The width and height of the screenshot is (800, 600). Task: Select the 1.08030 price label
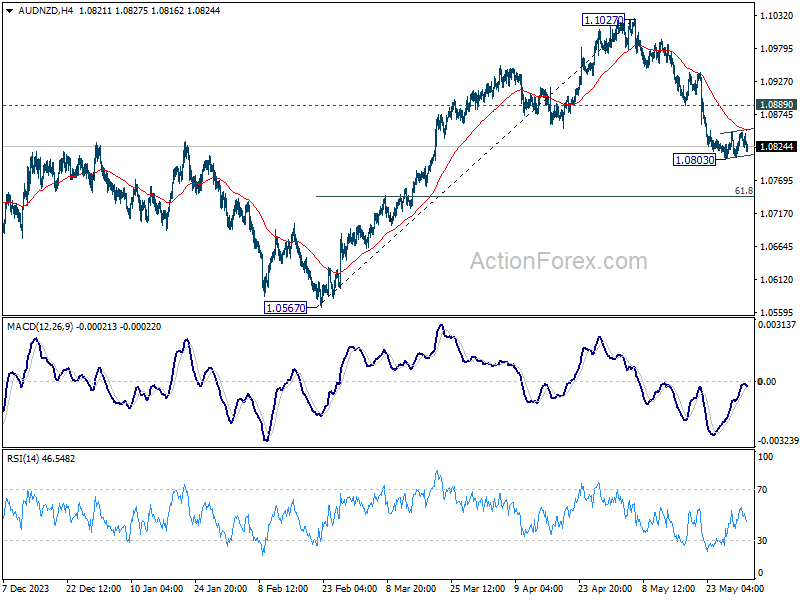694,160
